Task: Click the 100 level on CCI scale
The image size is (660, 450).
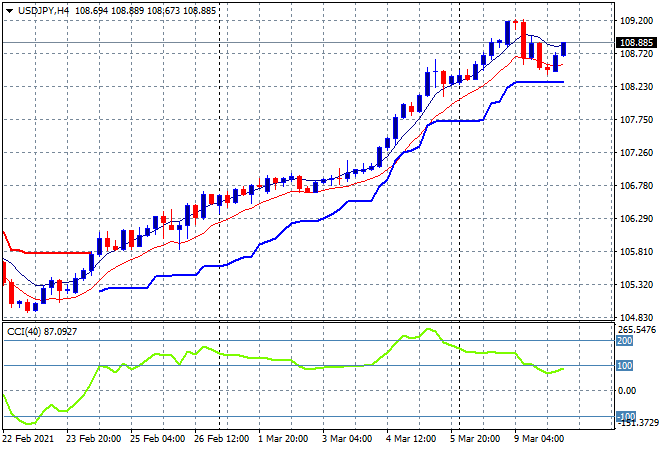Action: click(627, 366)
